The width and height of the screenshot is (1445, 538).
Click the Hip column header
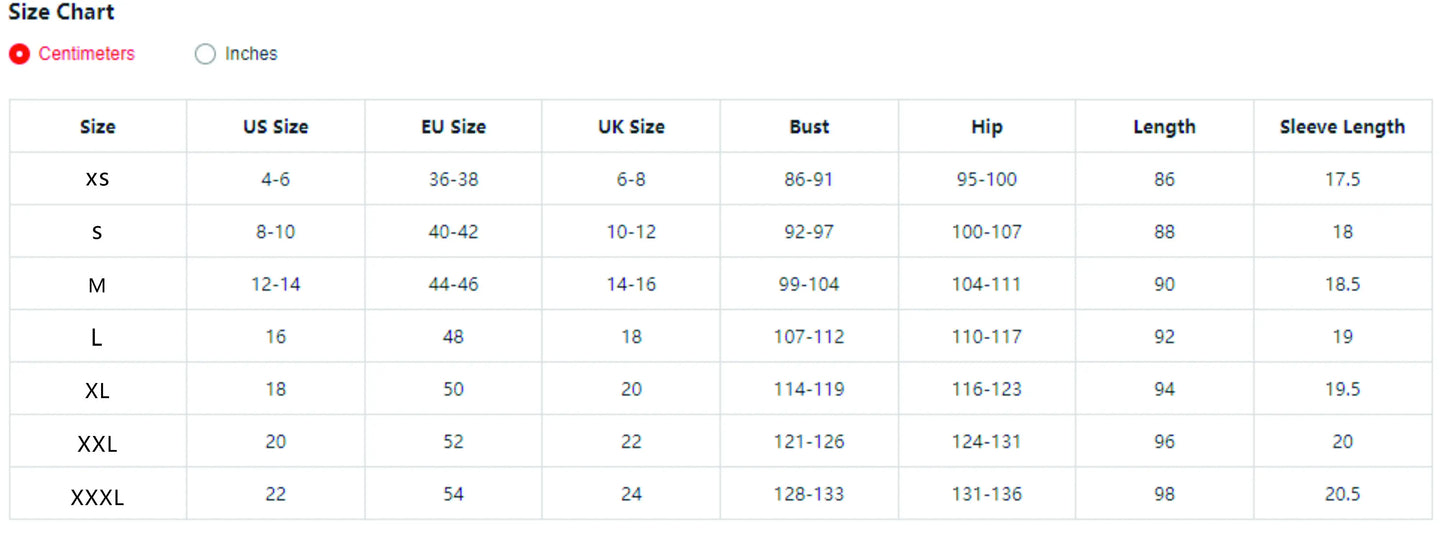click(x=986, y=127)
